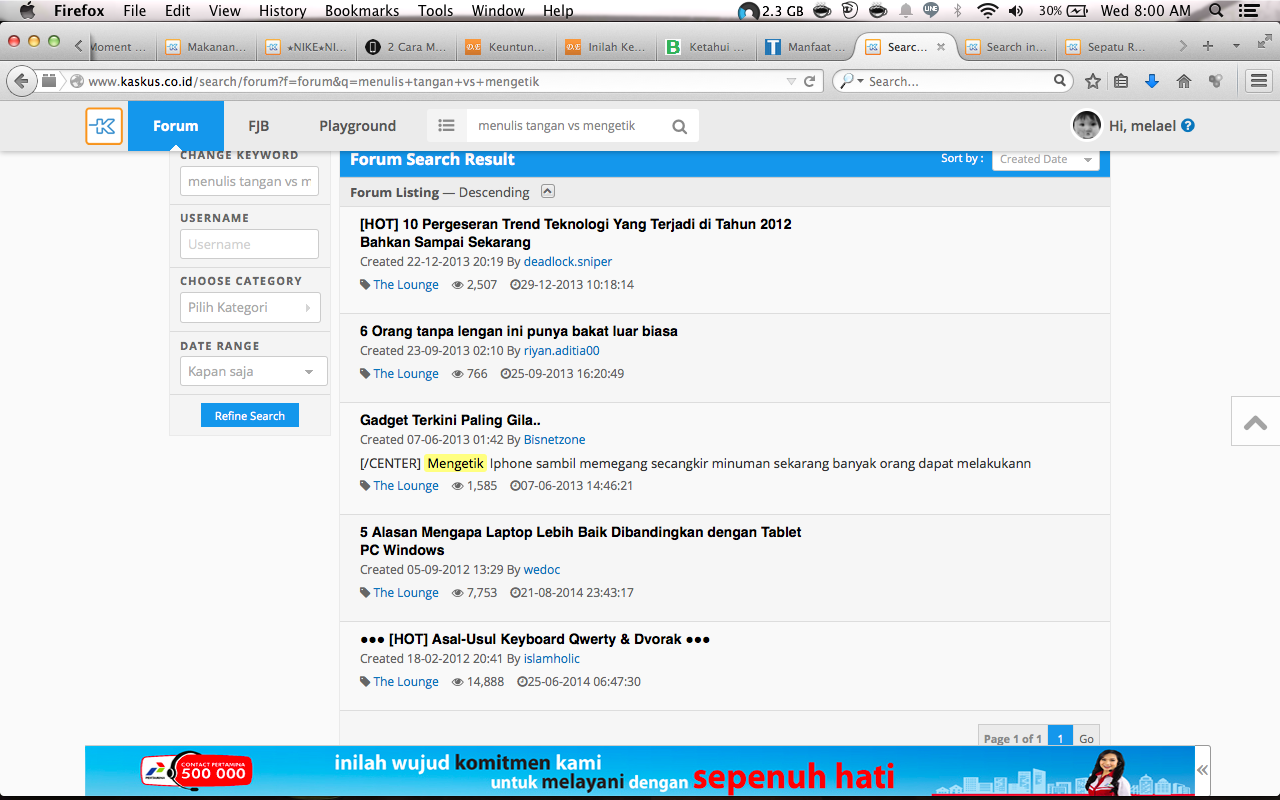Collapse the Forum Listing toggle arrow
The height and width of the screenshot is (800, 1280).
coord(547,191)
